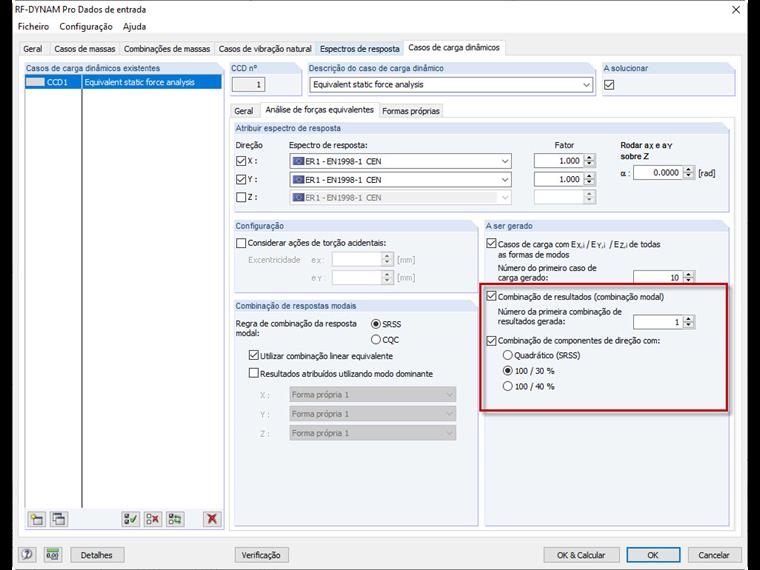Toggle the 'A solucionar' checkbox
The width and height of the screenshot is (760, 570).
click(x=609, y=85)
